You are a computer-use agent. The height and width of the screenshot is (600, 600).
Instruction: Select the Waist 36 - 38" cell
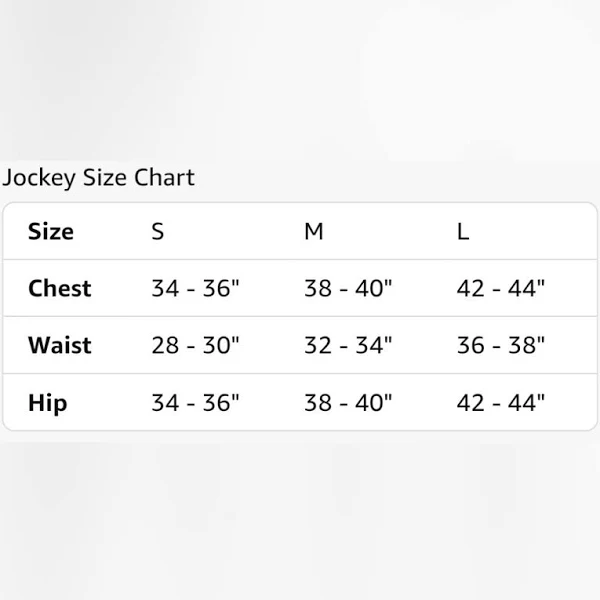tap(500, 346)
